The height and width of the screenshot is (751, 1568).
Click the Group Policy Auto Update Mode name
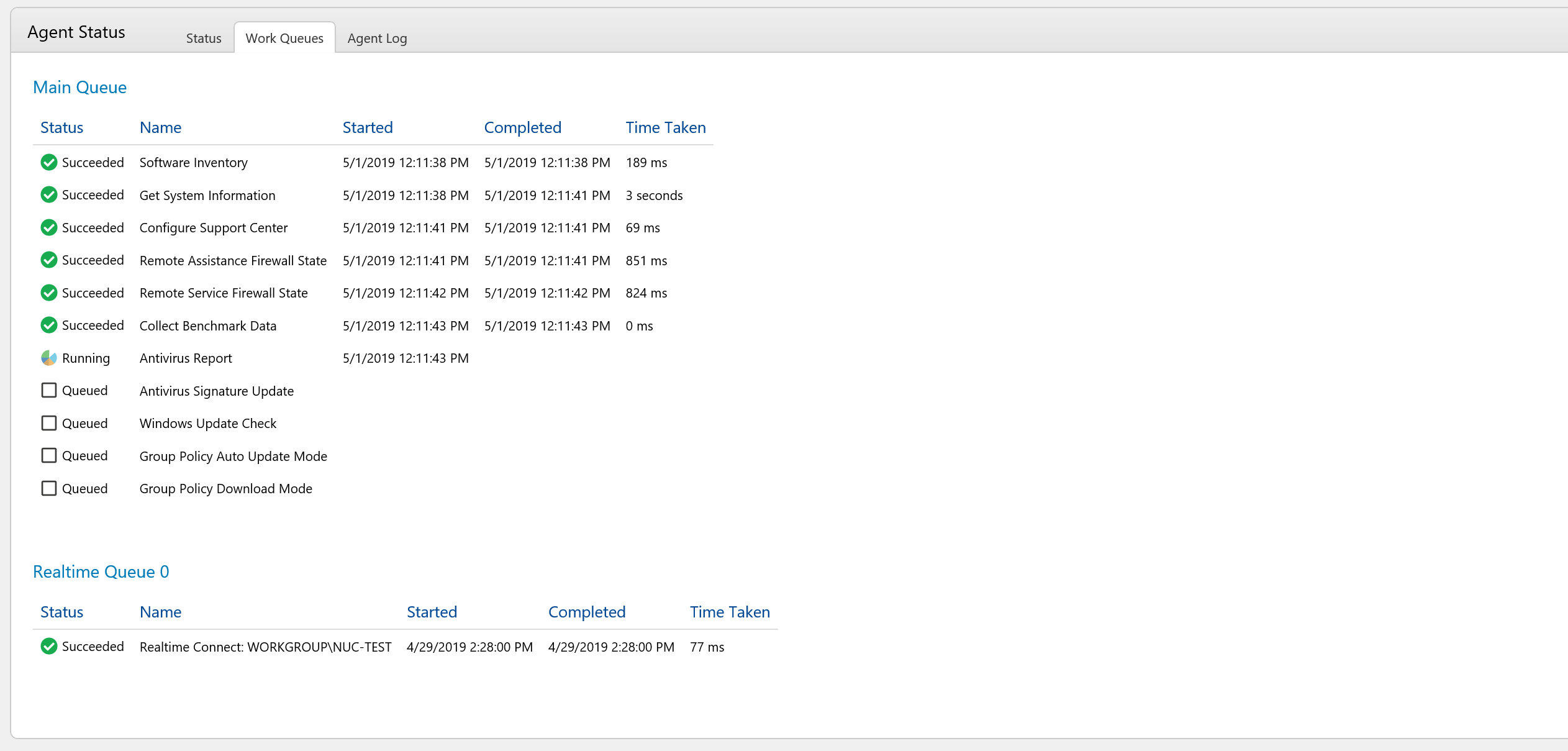coord(233,457)
